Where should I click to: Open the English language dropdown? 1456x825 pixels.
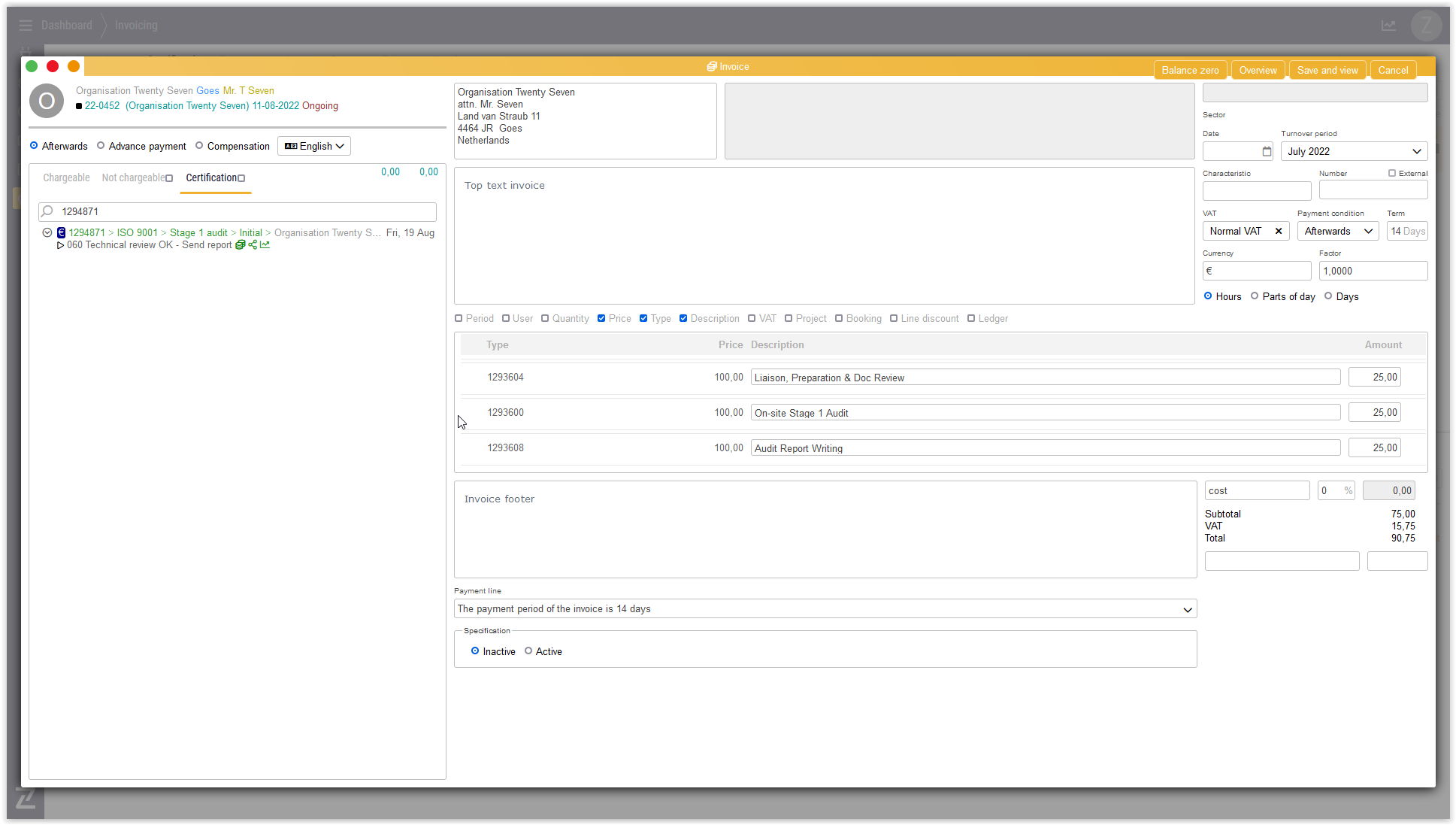point(314,147)
